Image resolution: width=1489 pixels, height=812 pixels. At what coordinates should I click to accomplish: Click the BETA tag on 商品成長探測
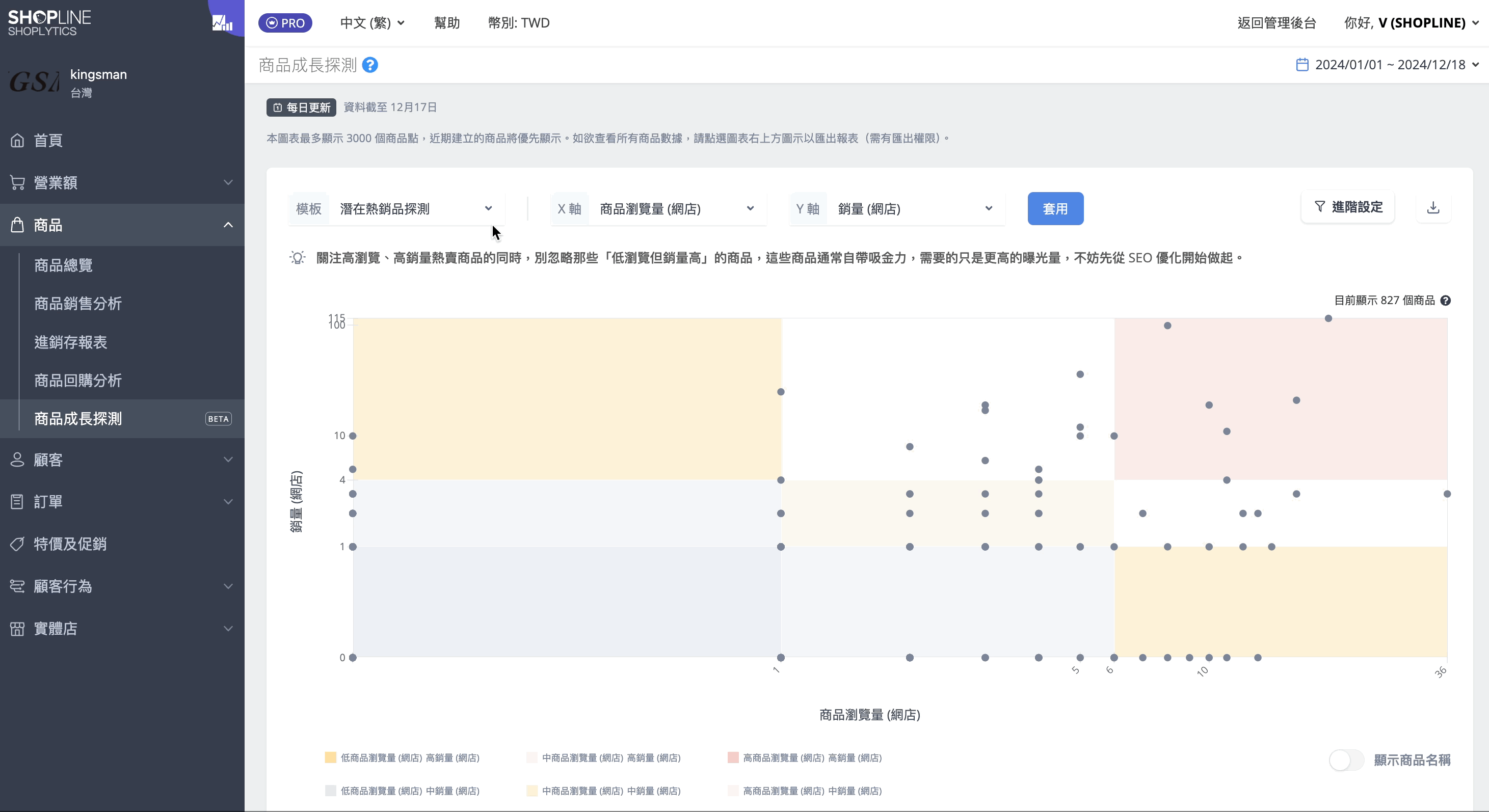(x=219, y=419)
